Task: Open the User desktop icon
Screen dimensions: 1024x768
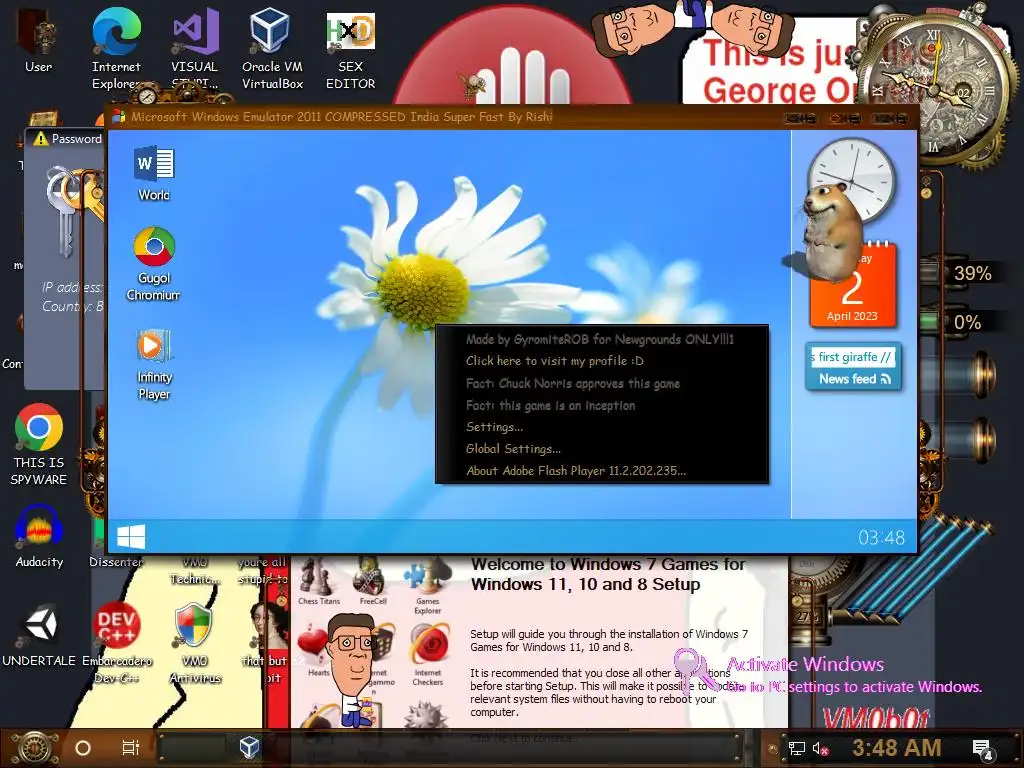Action: tap(39, 40)
